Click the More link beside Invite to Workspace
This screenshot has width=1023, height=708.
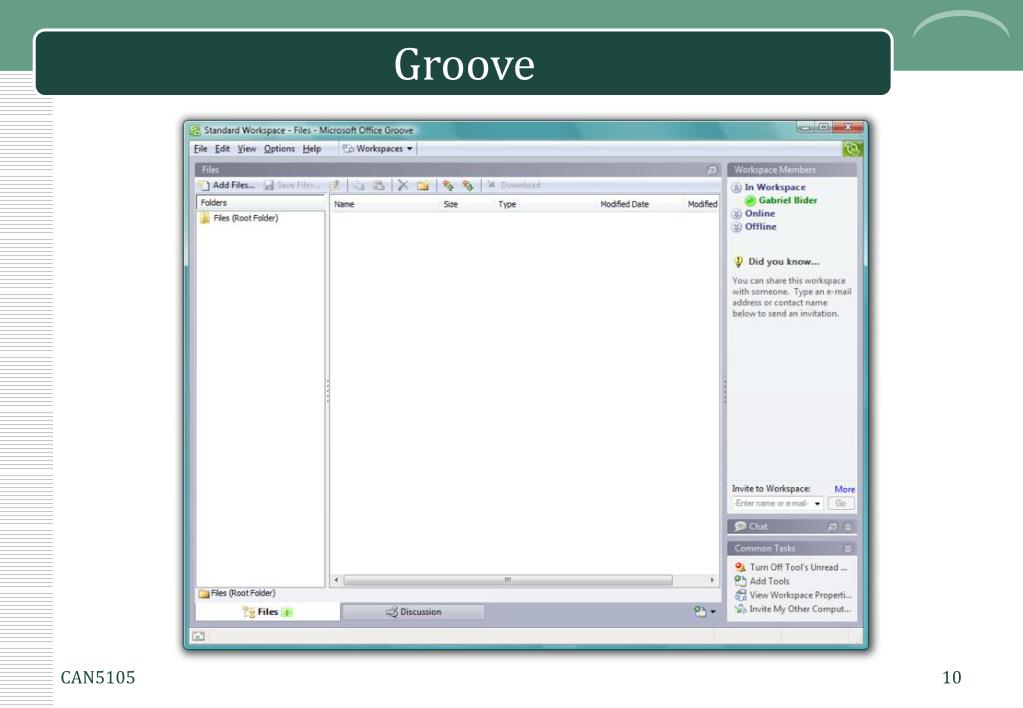(844, 489)
